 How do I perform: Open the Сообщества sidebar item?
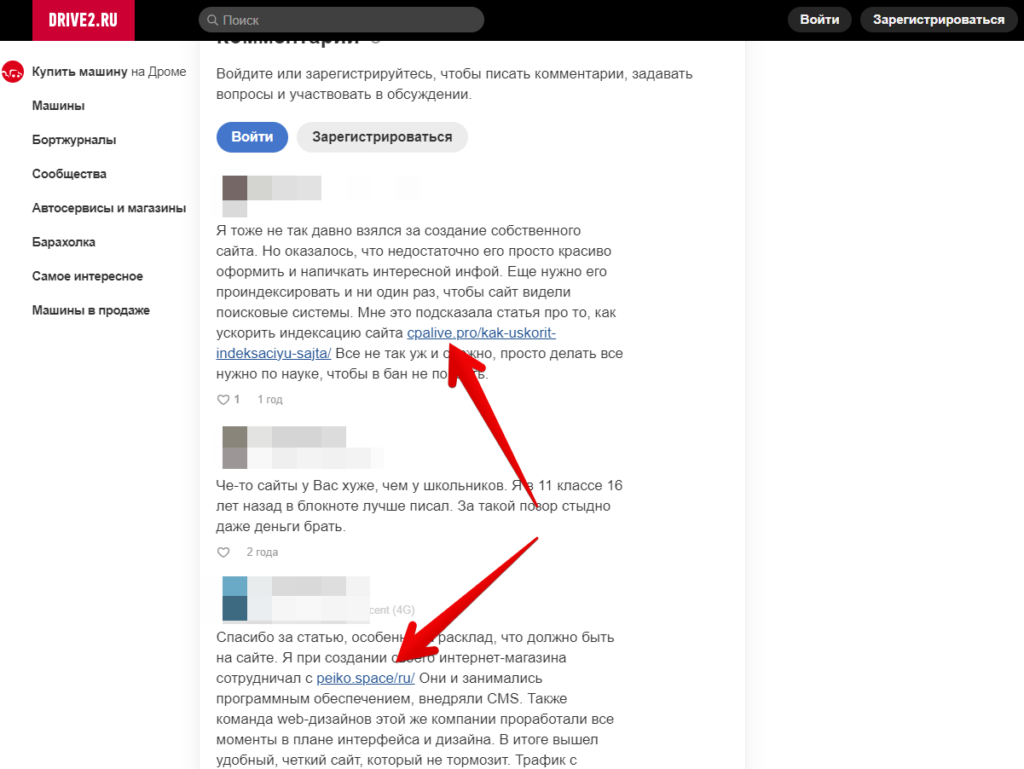pyautogui.click(x=69, y=174)
